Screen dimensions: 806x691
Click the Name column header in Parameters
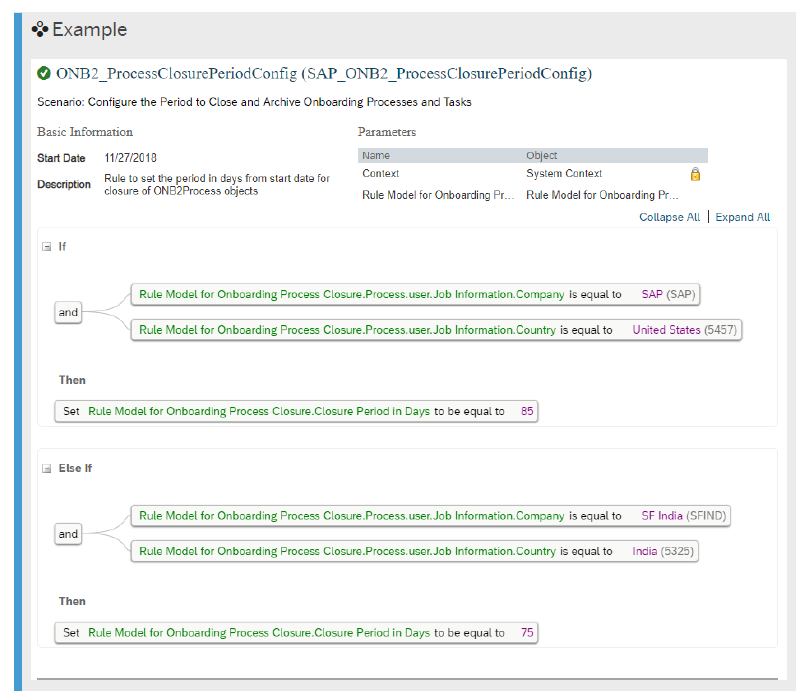pos(376,155)
